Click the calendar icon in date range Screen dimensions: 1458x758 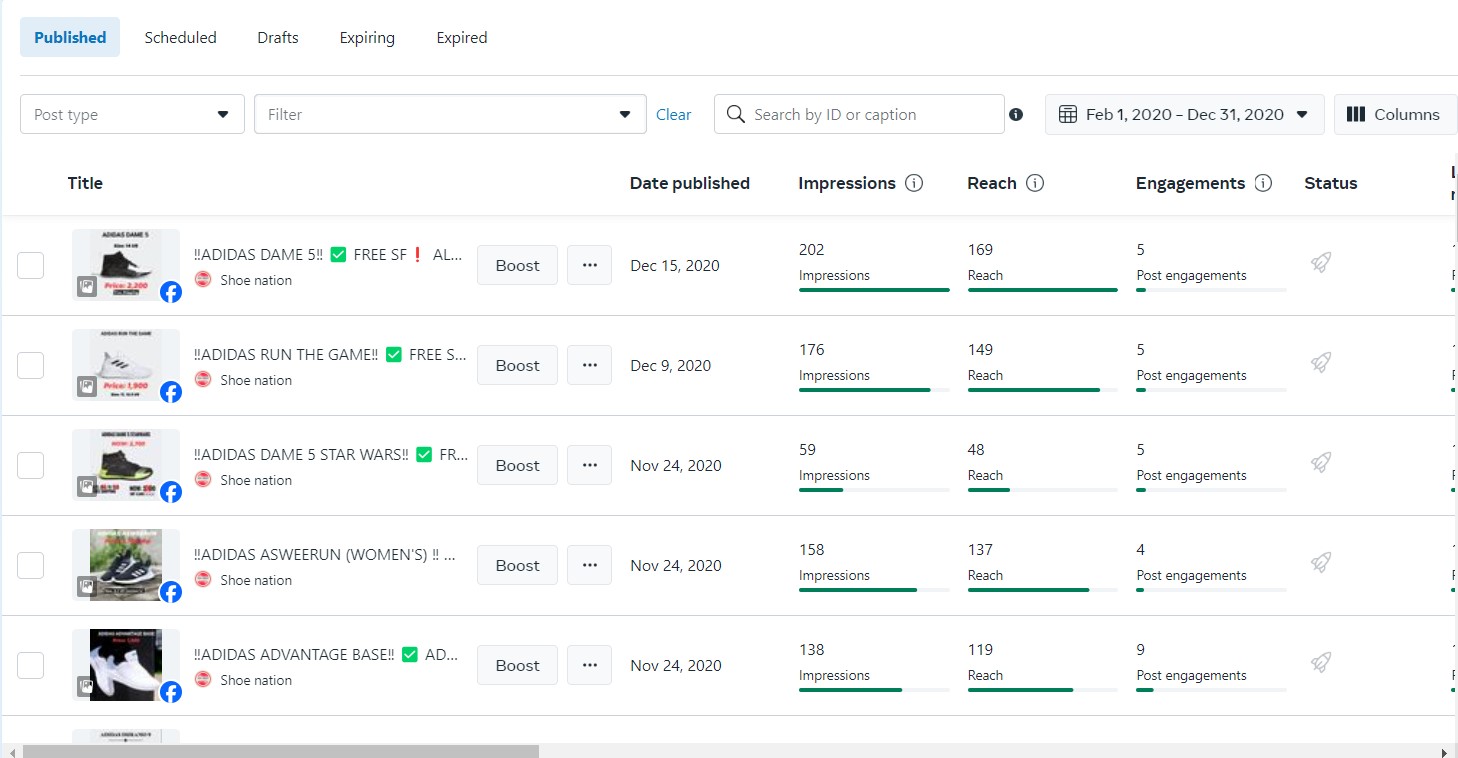pyautogui.click(x=1067, y=114)
